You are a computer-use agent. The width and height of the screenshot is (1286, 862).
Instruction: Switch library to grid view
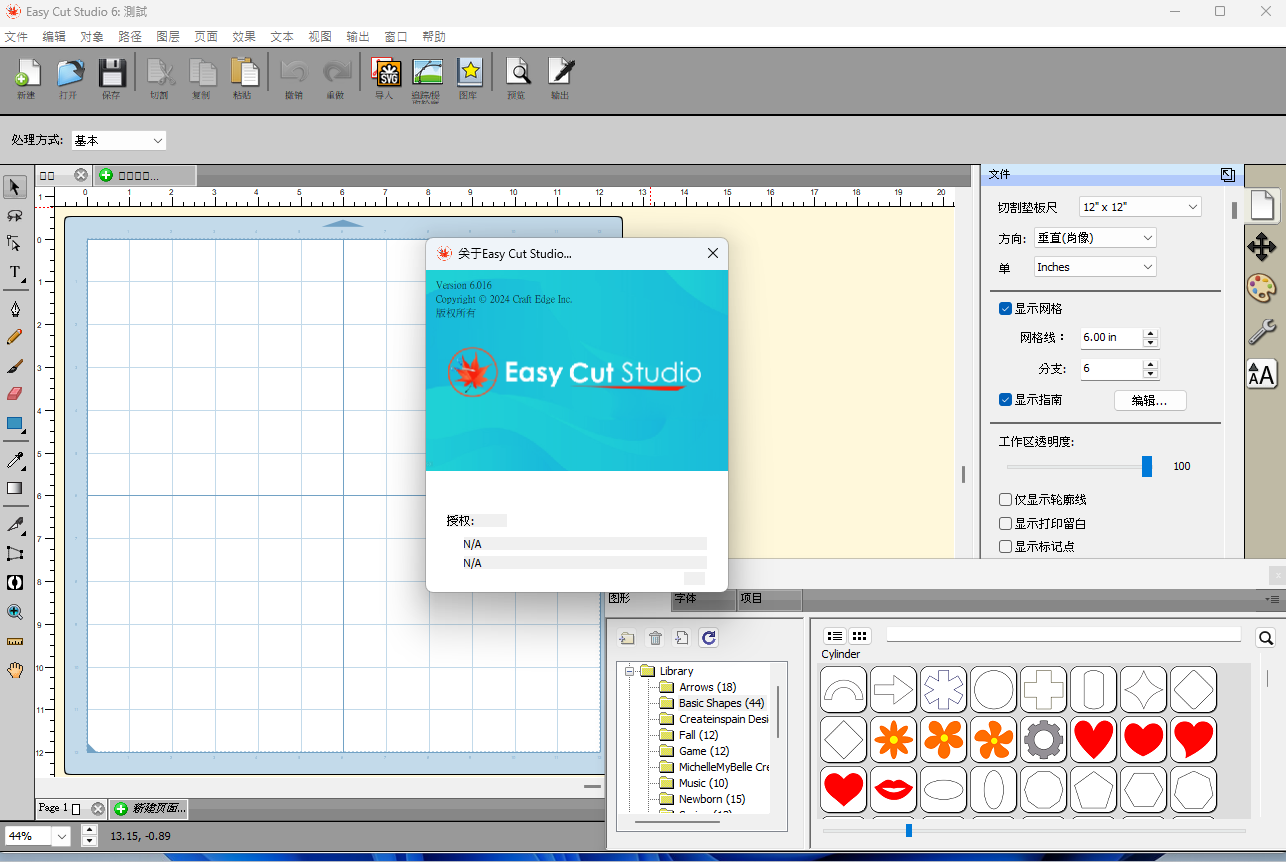point(860,636)
